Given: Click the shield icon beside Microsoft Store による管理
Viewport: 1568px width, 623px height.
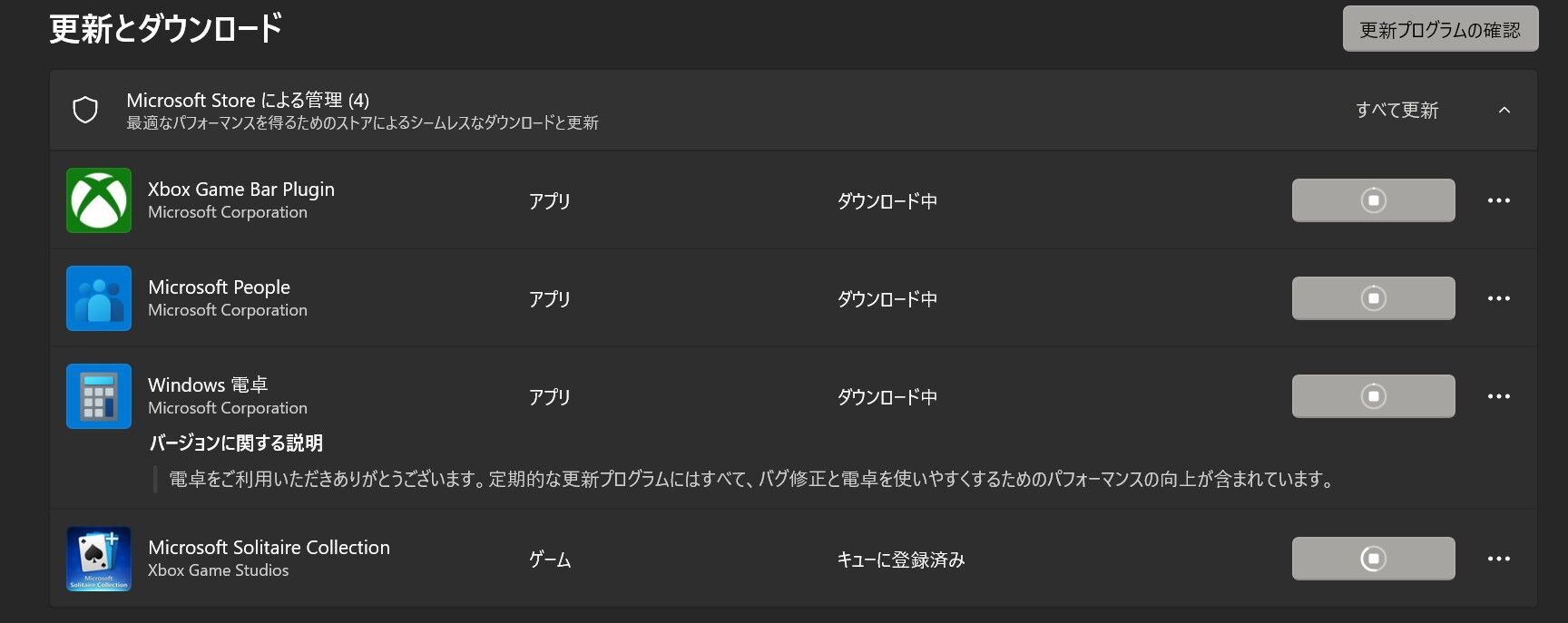Looking at the screenshot, I should point(85,110).
